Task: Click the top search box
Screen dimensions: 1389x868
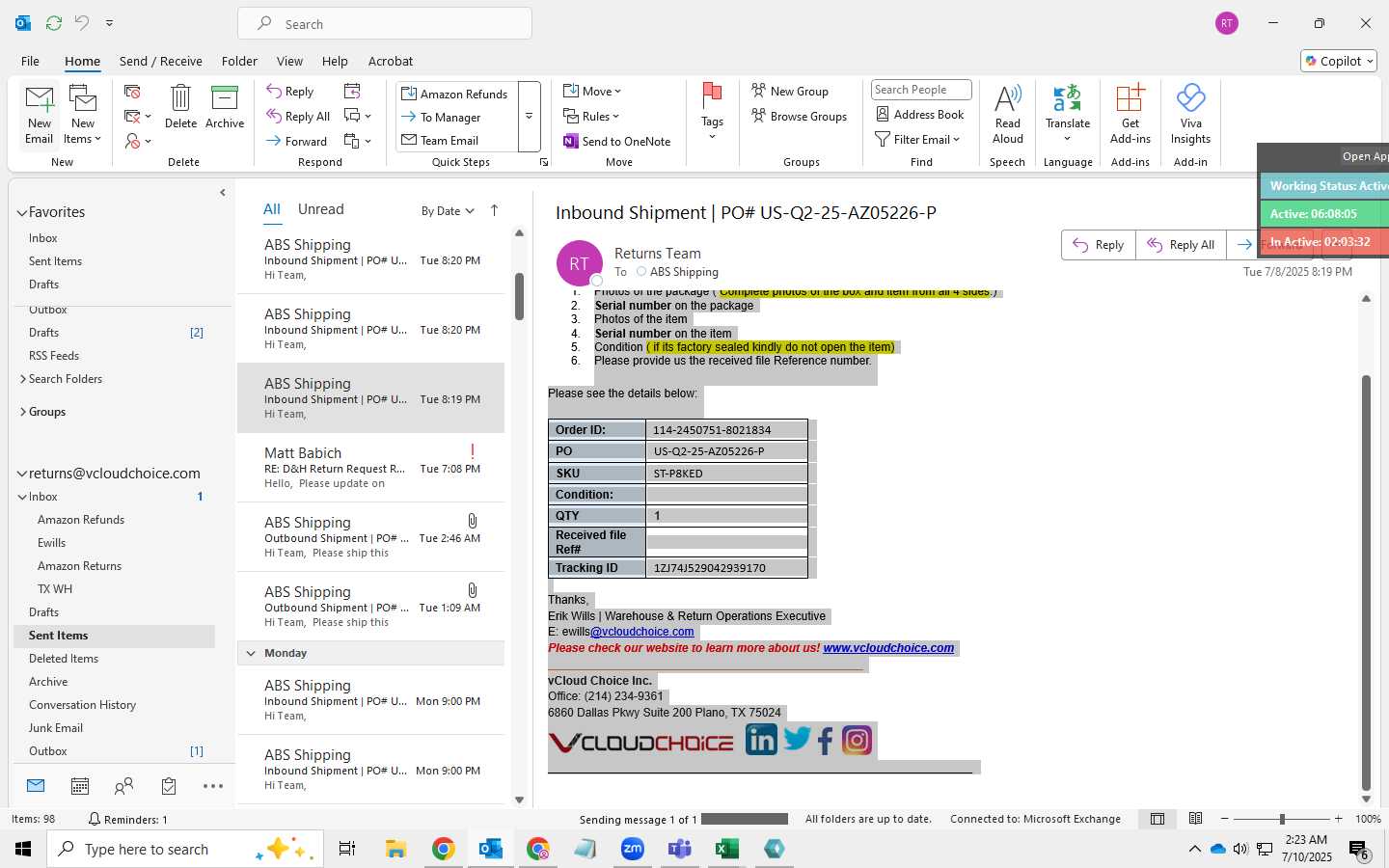Action: (385, 24)
